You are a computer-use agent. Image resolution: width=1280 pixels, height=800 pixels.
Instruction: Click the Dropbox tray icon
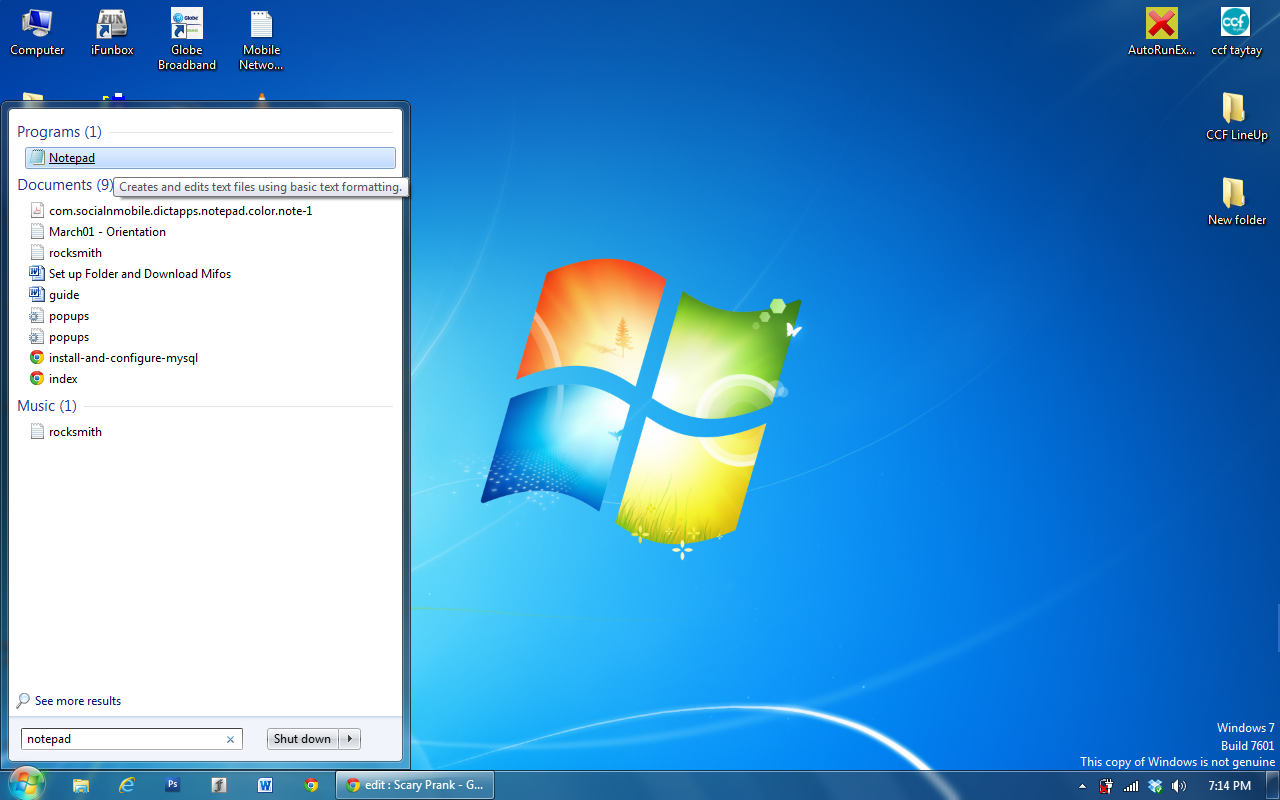[1155, 786]
